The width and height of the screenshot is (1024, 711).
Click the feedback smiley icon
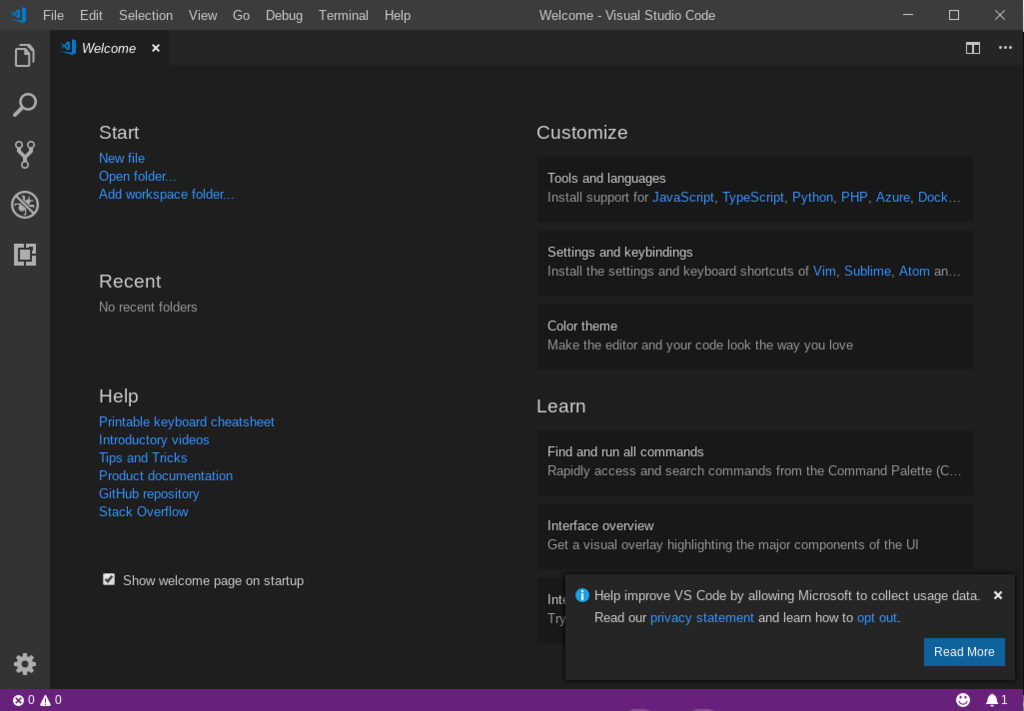point(963,700)
